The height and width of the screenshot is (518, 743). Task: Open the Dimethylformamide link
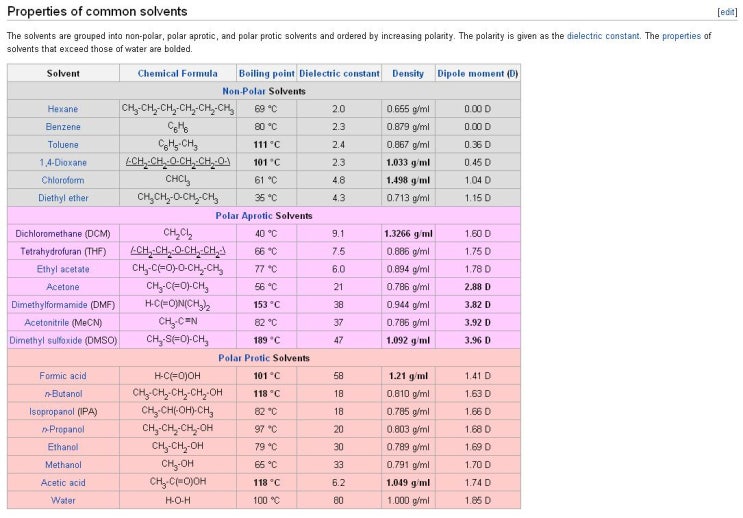tap(49, 305)
